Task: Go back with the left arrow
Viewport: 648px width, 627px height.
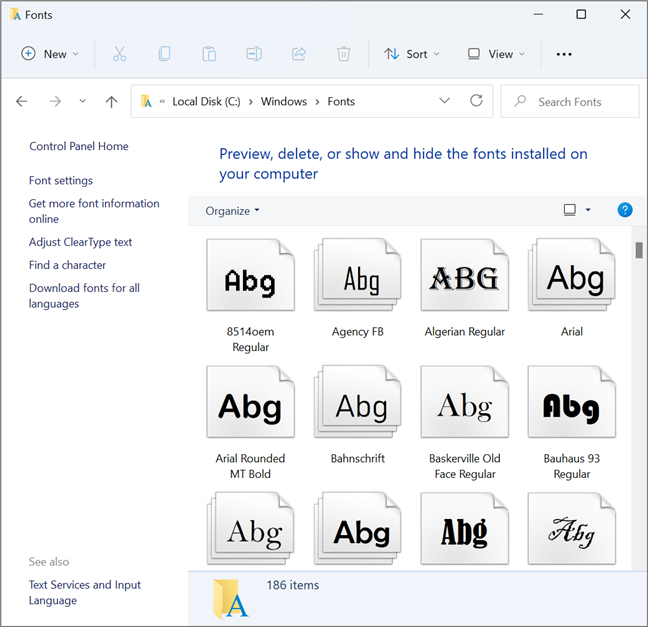Action: click(21, 101)
